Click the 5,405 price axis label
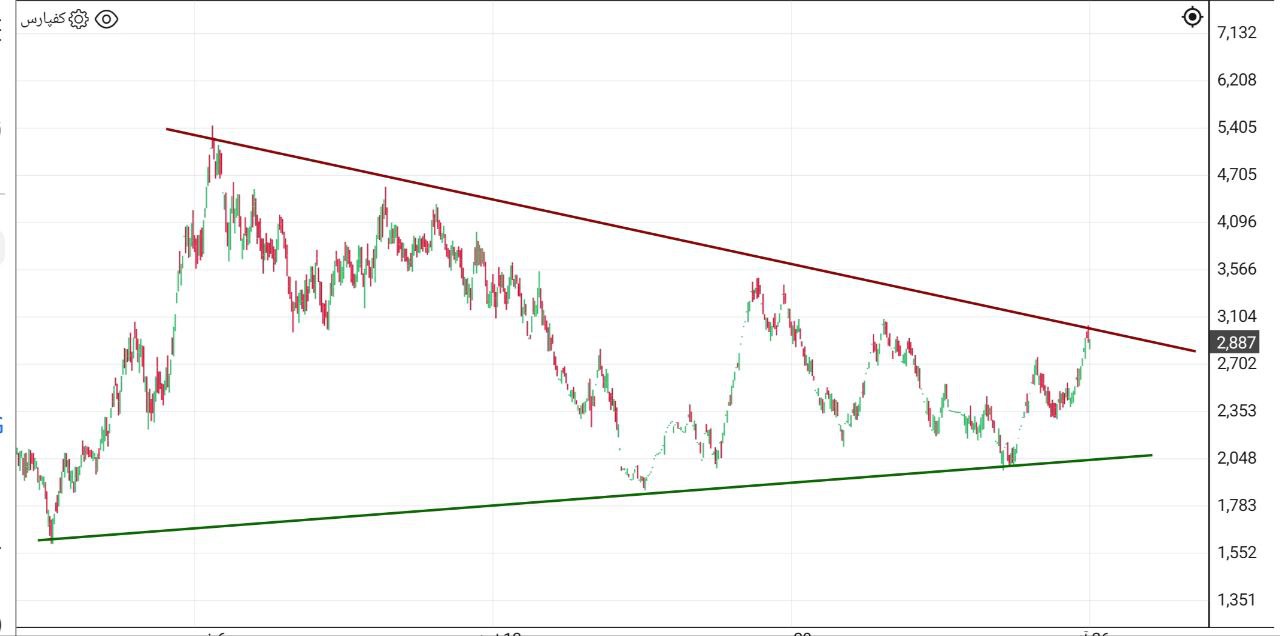This screenshot has width=1280, height=636. [1236, 127]
